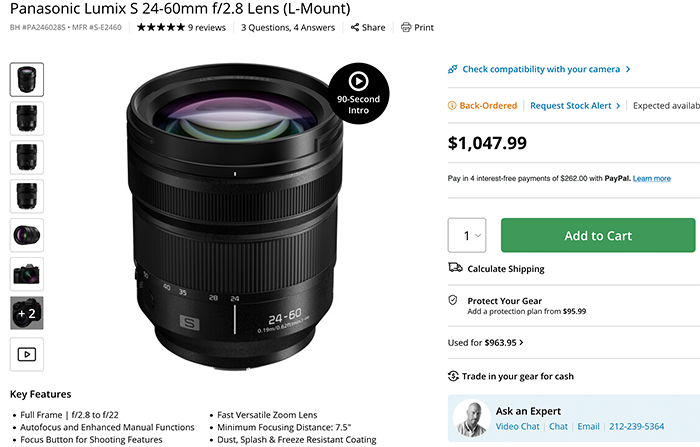Screen dimensions: 700x447
Task: Click the Add to Cart button
Action: click(598, 235)
